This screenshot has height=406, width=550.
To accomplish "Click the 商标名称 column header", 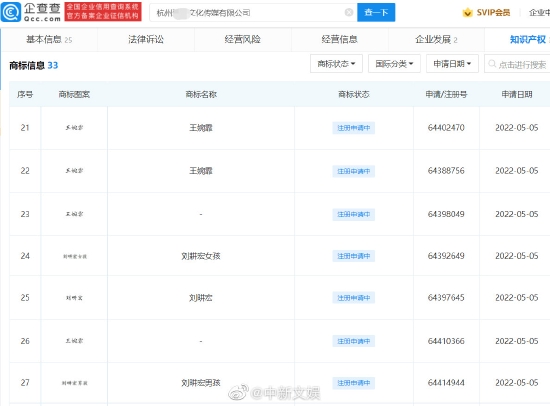I will (201, 94).
